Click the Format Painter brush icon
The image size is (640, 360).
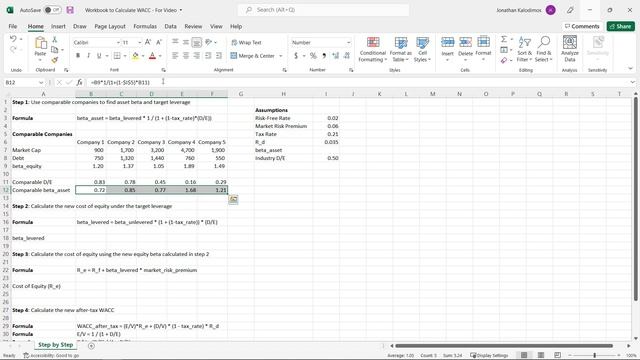[54, 60]
